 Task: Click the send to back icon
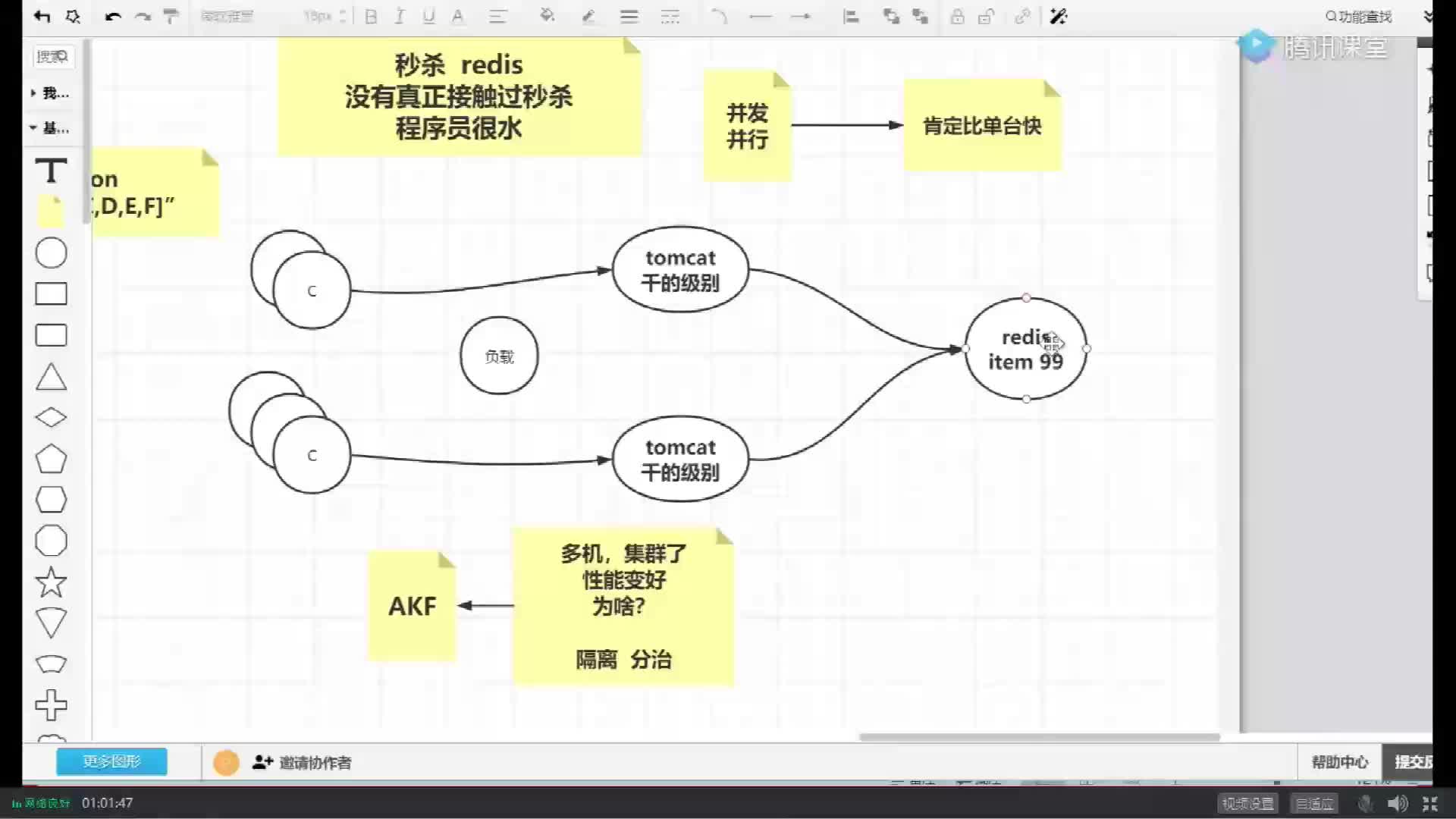pos(920,17)
